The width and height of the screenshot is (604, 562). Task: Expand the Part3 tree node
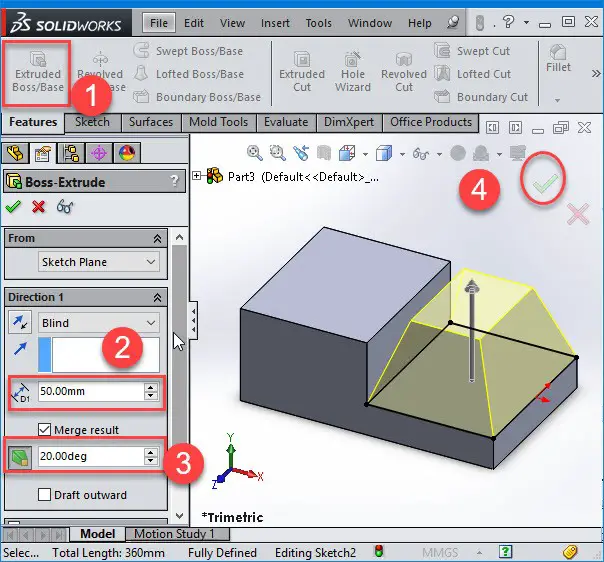pos(196,176)
